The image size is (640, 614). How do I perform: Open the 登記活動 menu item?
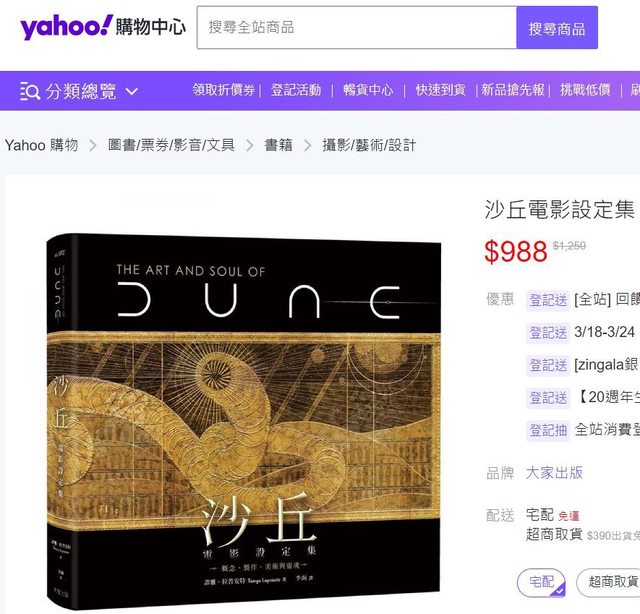(296, 90)
